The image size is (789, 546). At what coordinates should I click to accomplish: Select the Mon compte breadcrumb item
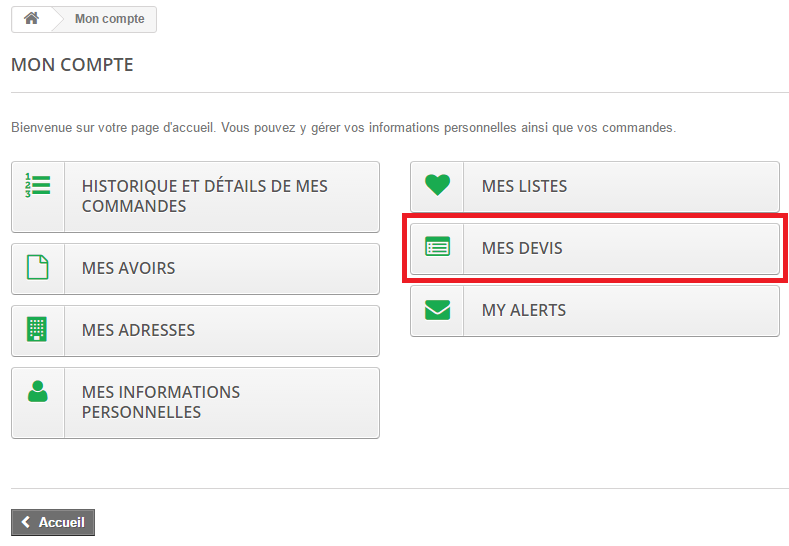tap(110, 19)
